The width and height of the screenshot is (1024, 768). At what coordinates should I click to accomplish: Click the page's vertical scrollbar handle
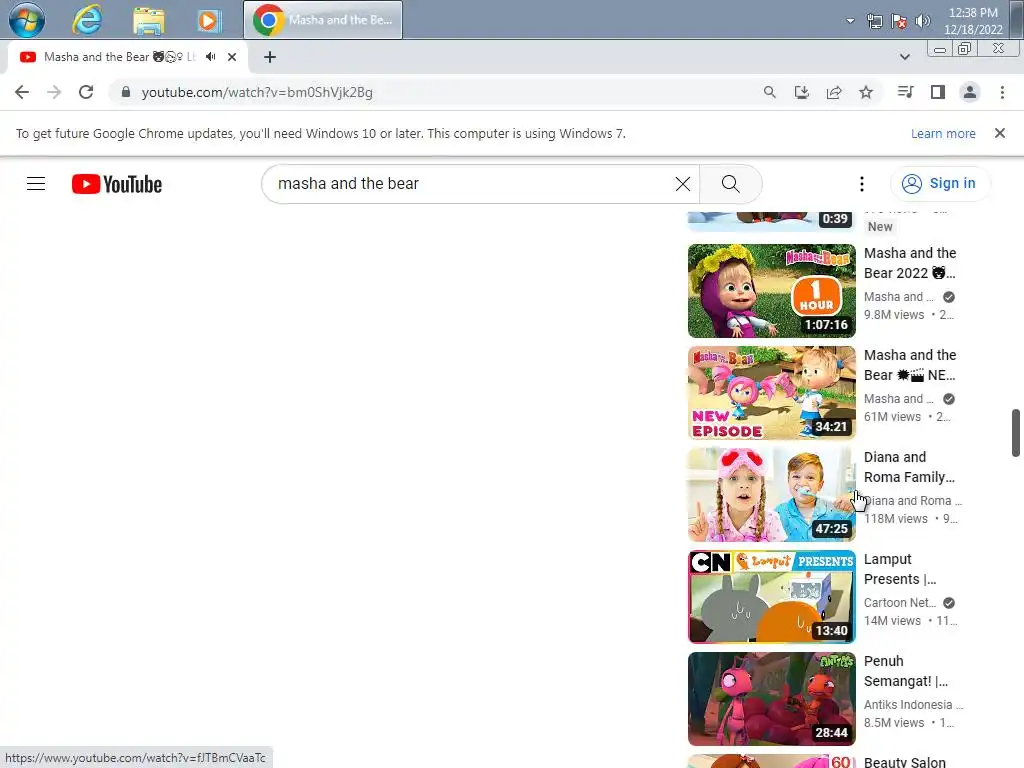[x=1016, y=433]
